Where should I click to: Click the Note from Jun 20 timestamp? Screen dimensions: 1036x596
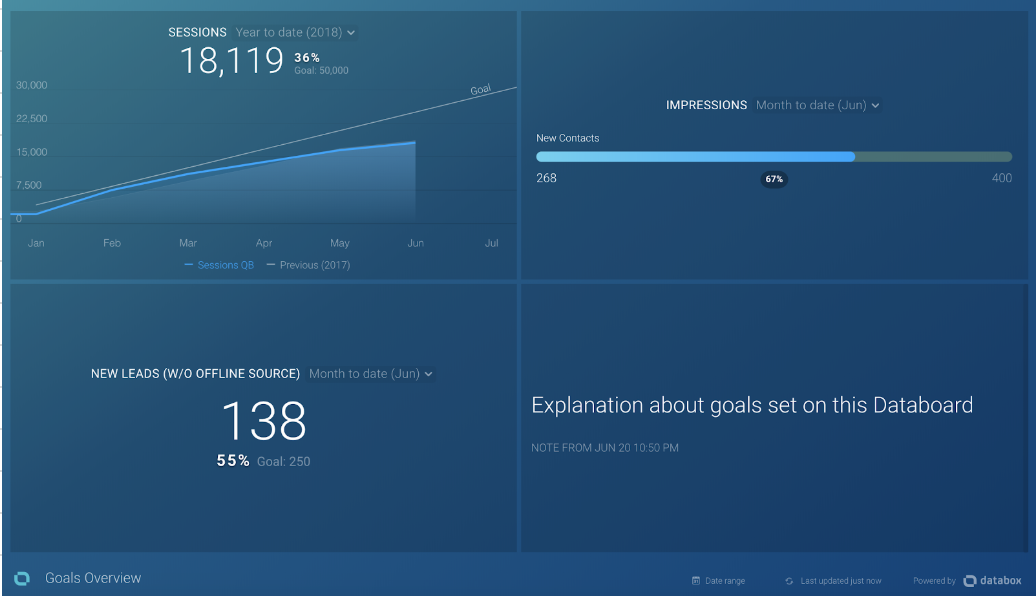(605, 448)
